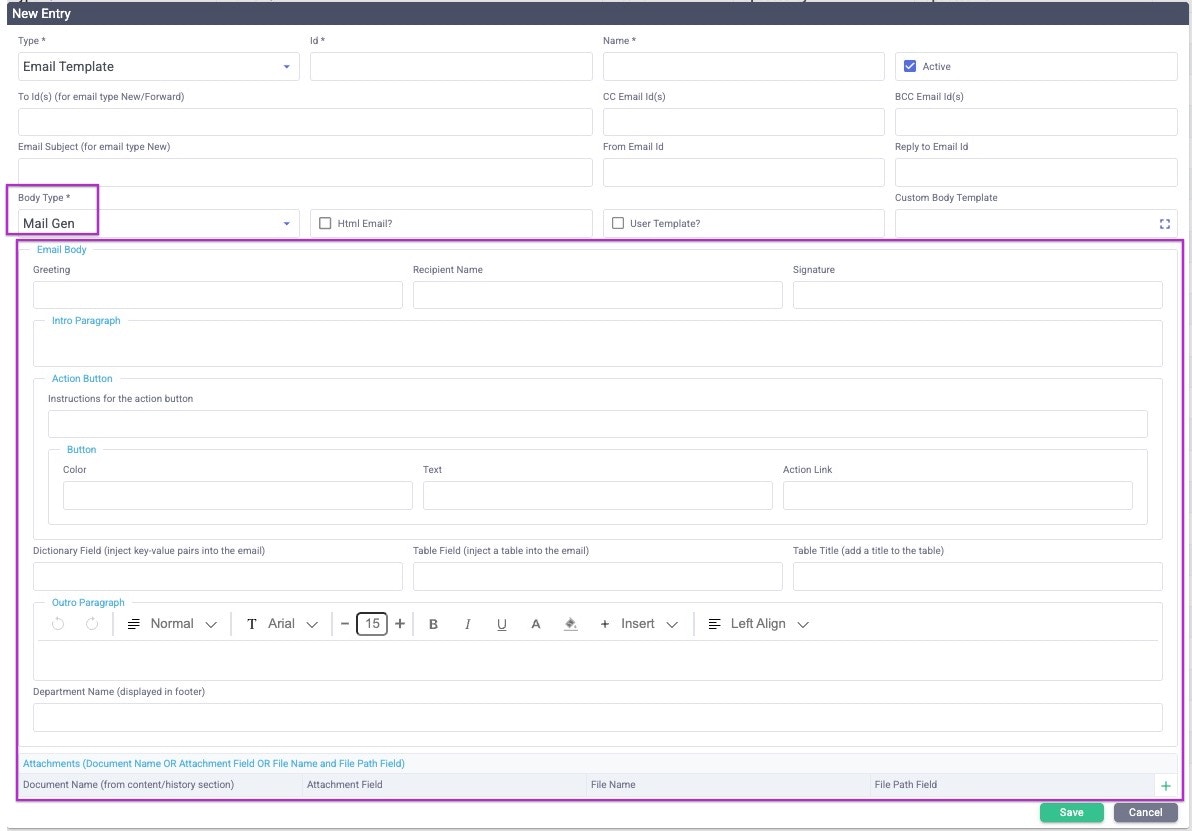Uncheck the Active checkbox
Image resolution: width=1192 pixels, height=831 pixels.
click(x=909, y=66)
